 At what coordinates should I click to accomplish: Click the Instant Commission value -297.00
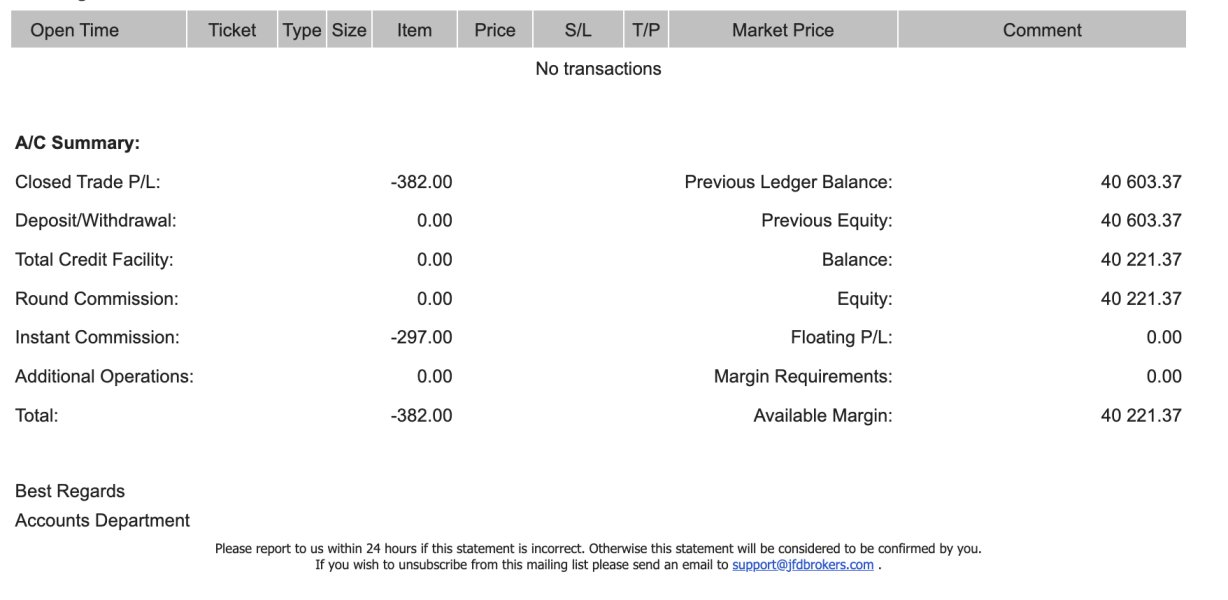[x=421, y=338]
